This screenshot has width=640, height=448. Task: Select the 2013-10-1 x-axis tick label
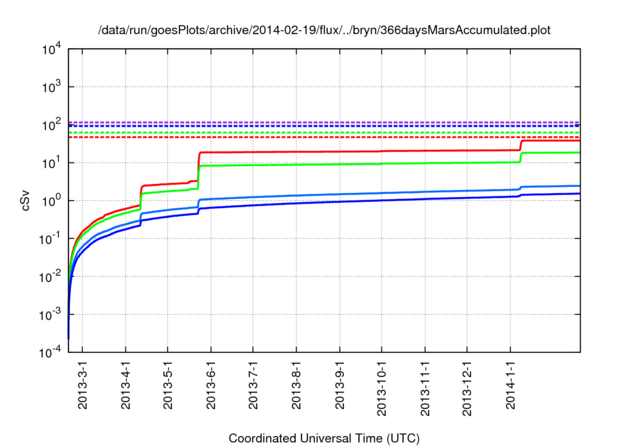tap(382, 386)
